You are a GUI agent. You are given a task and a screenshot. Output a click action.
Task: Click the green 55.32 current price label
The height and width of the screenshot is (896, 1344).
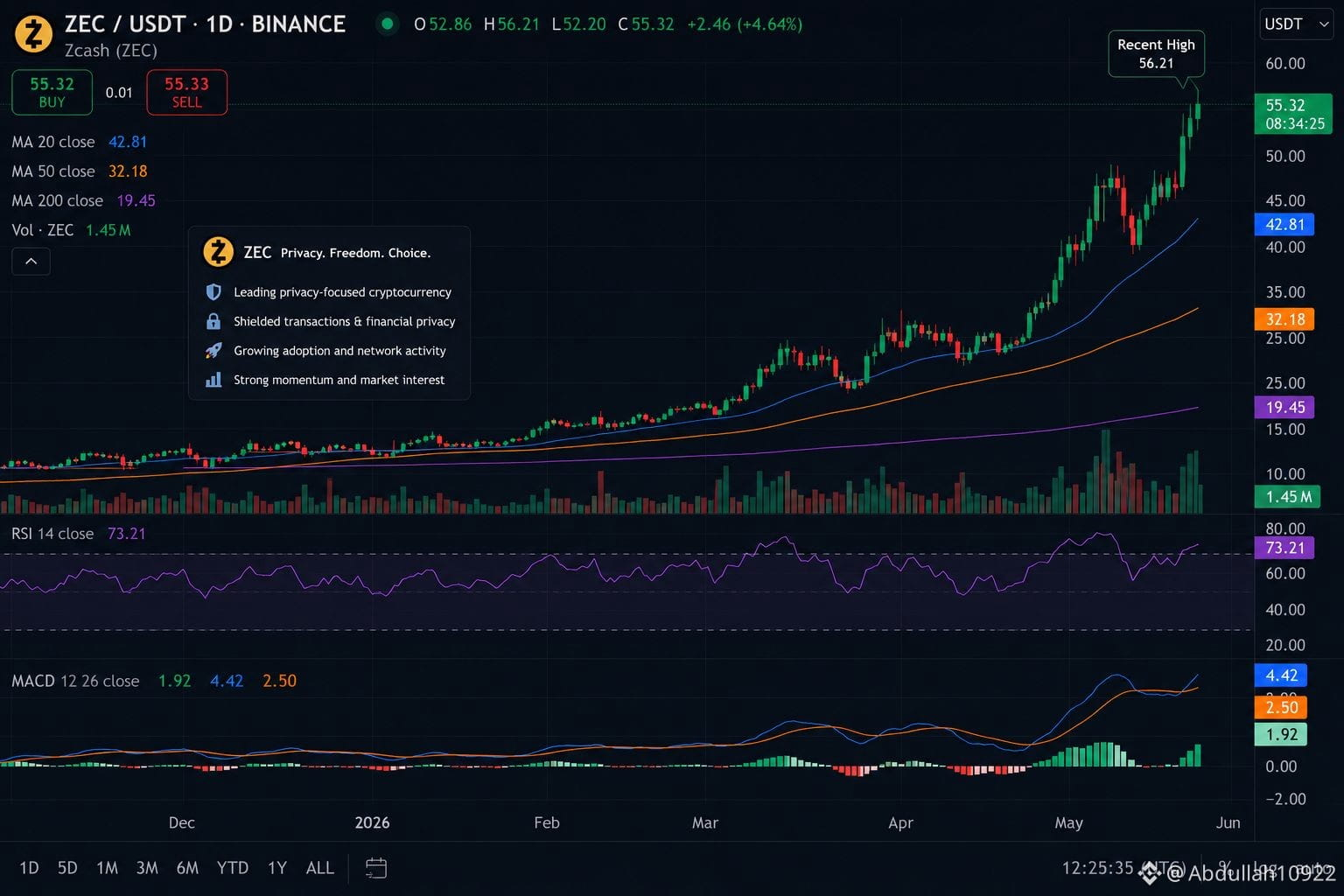click(x=1293, y=114)
